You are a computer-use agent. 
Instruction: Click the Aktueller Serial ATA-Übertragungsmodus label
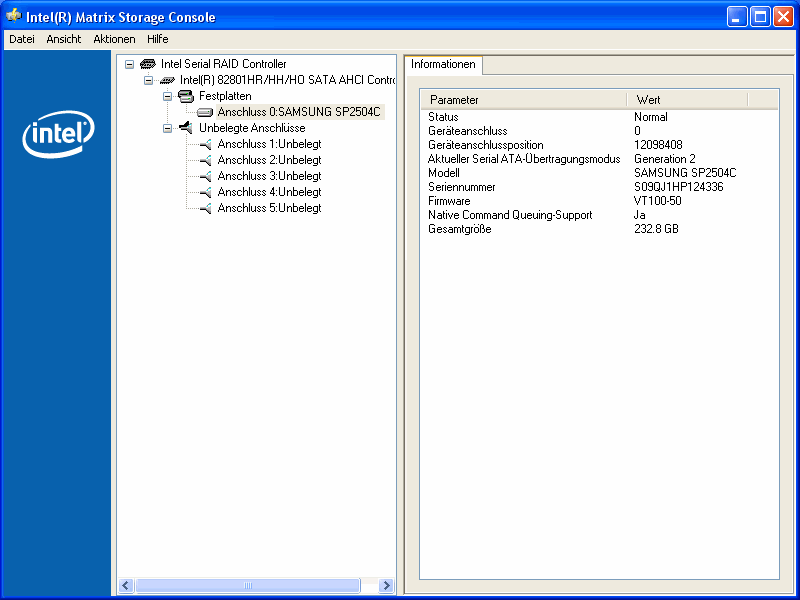524,159
